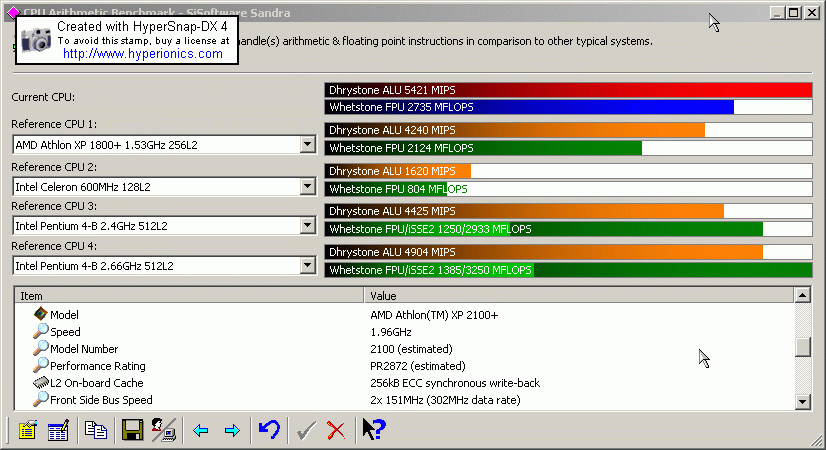The image size is (826, 450).
Task: Click the magnifier icon beside Model Number
Action: (41, 348)
